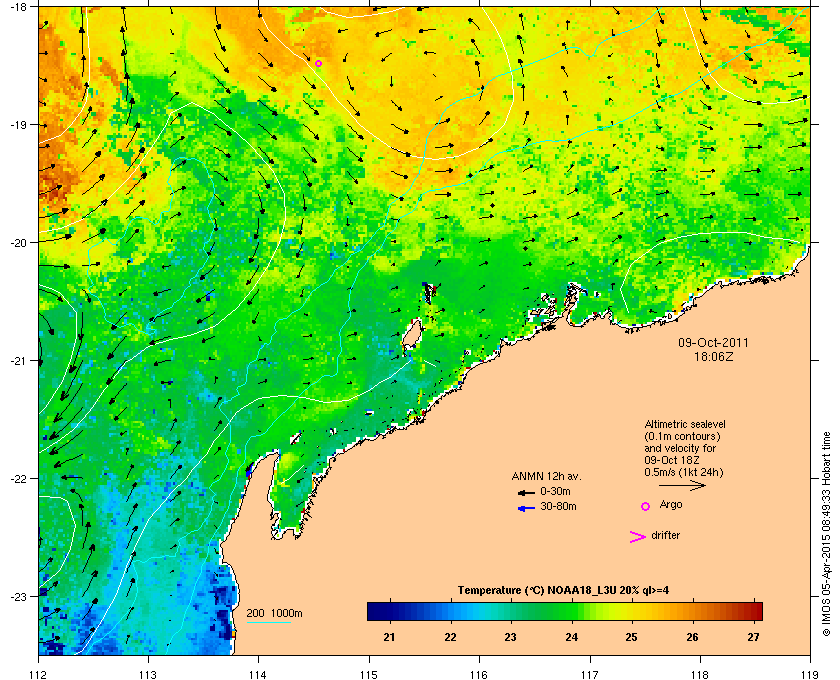Click the 'drifter' legend label
Viewport: 840px width, 680px height.
pos(666,535)
